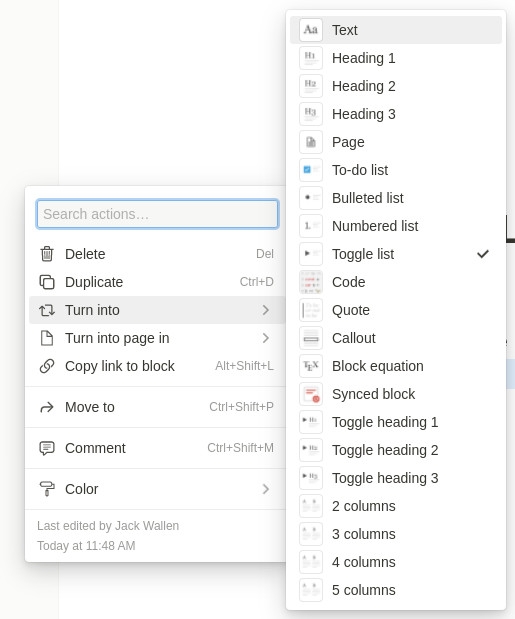515x619 pixels.
Task: Click the Code block icon
Action: [x=311, y=282]
